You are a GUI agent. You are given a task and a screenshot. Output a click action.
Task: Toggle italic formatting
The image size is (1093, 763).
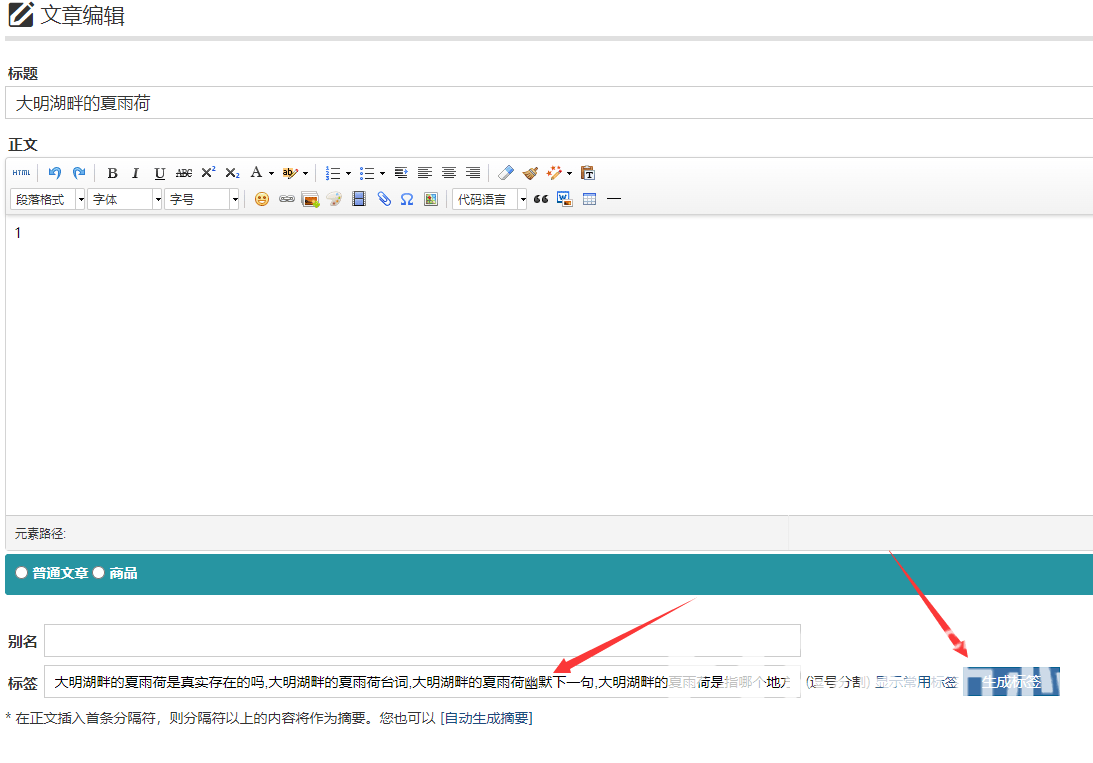(135, 173)
